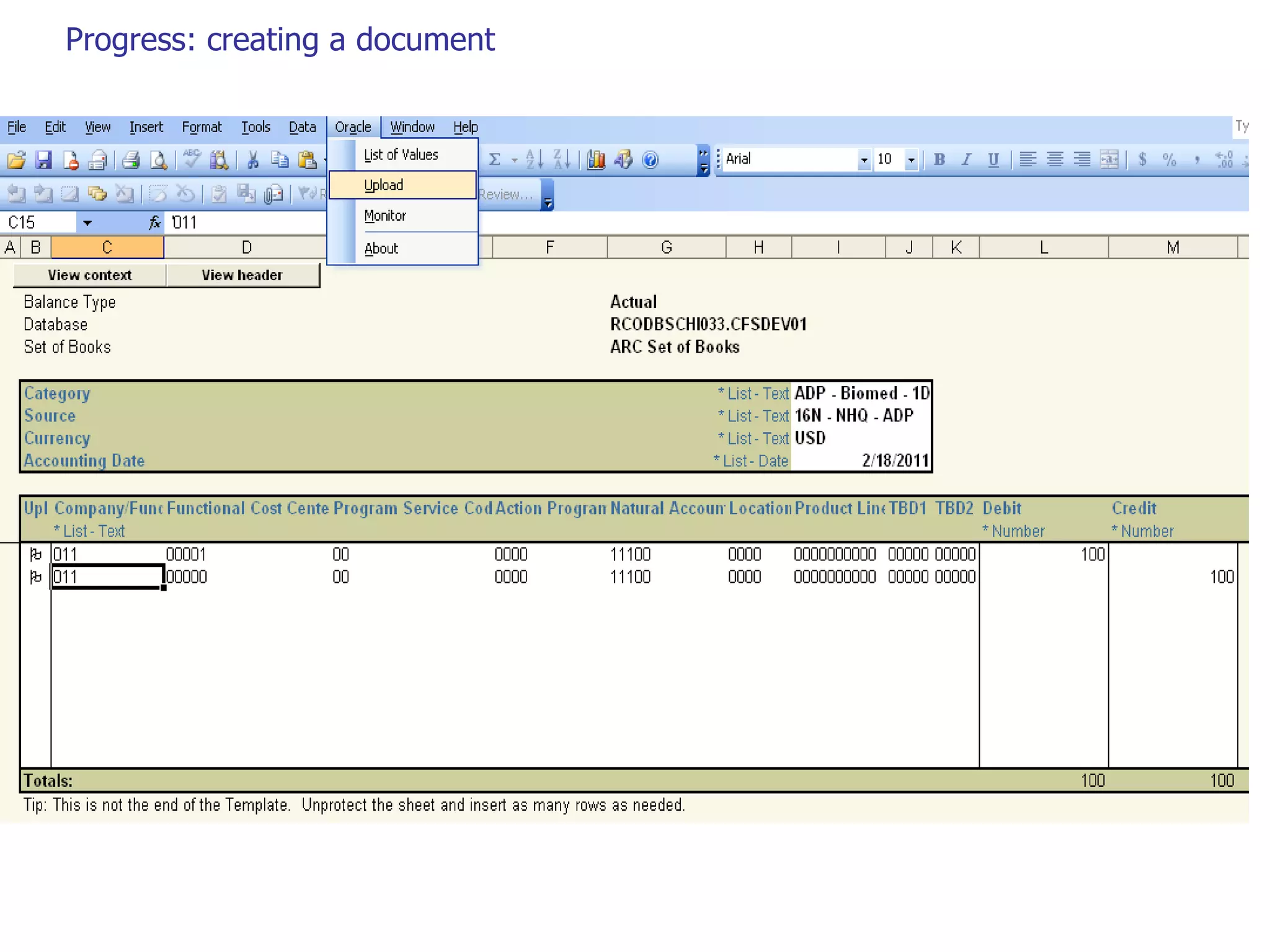Image resolution: width=1270 pixels, height=952 pixels.
Task: Click the Center alignment icon
Action: 1055,159
